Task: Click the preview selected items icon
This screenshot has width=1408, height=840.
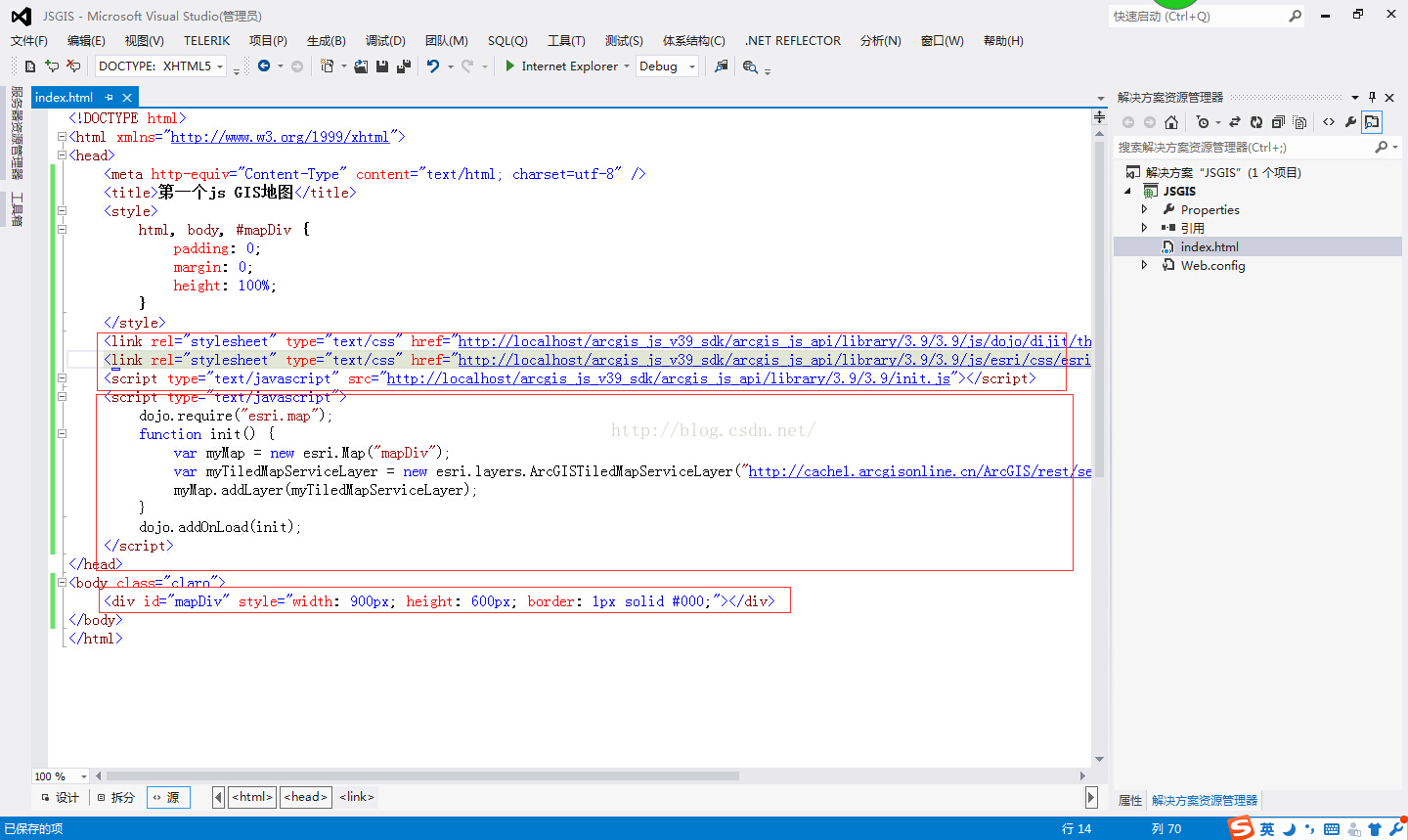Action: pos(1372,122)
